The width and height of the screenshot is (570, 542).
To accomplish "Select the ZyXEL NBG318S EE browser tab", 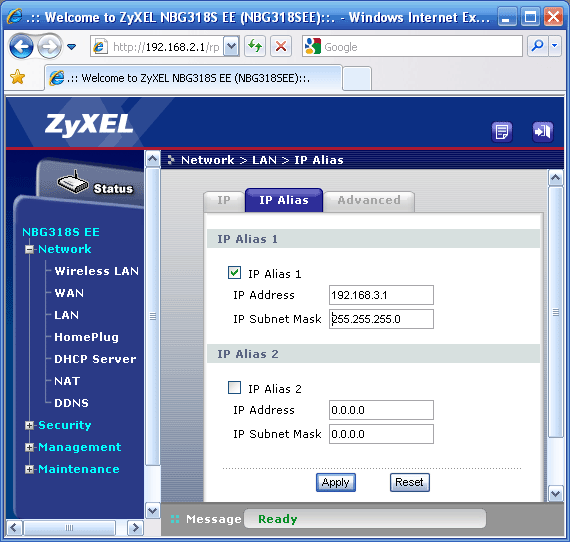I will (x=193, y=78).
